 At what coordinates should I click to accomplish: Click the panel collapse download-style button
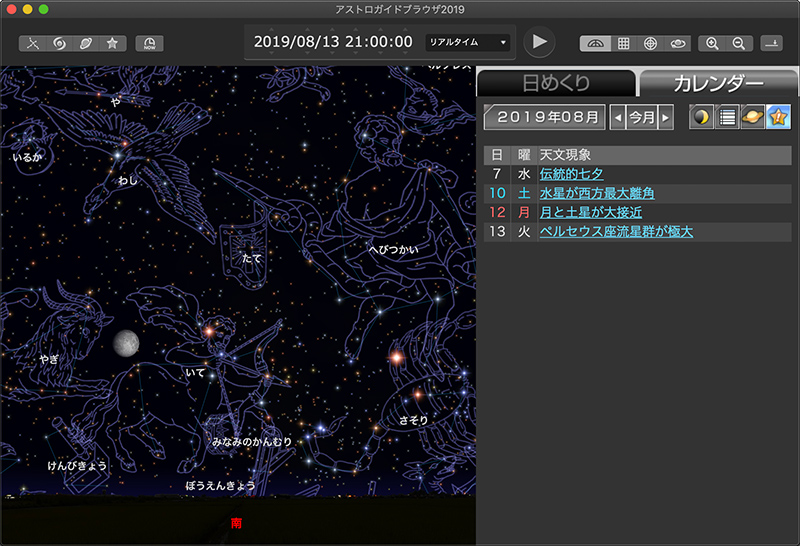pos(771,43)
